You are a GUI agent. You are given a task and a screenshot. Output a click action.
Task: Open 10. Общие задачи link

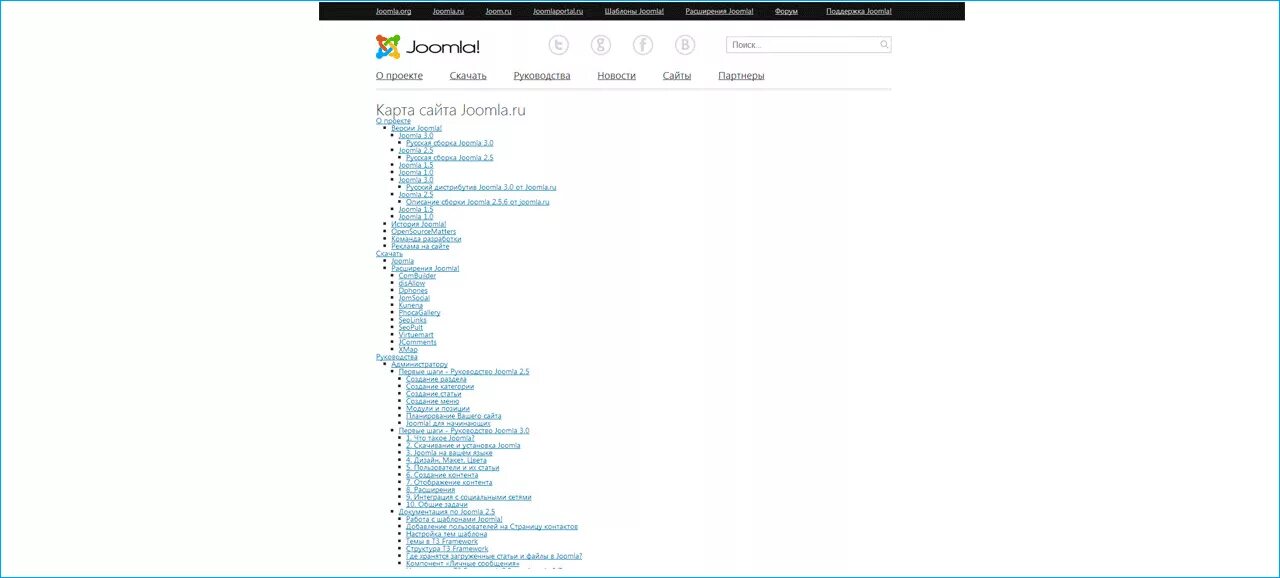[437, 505]
